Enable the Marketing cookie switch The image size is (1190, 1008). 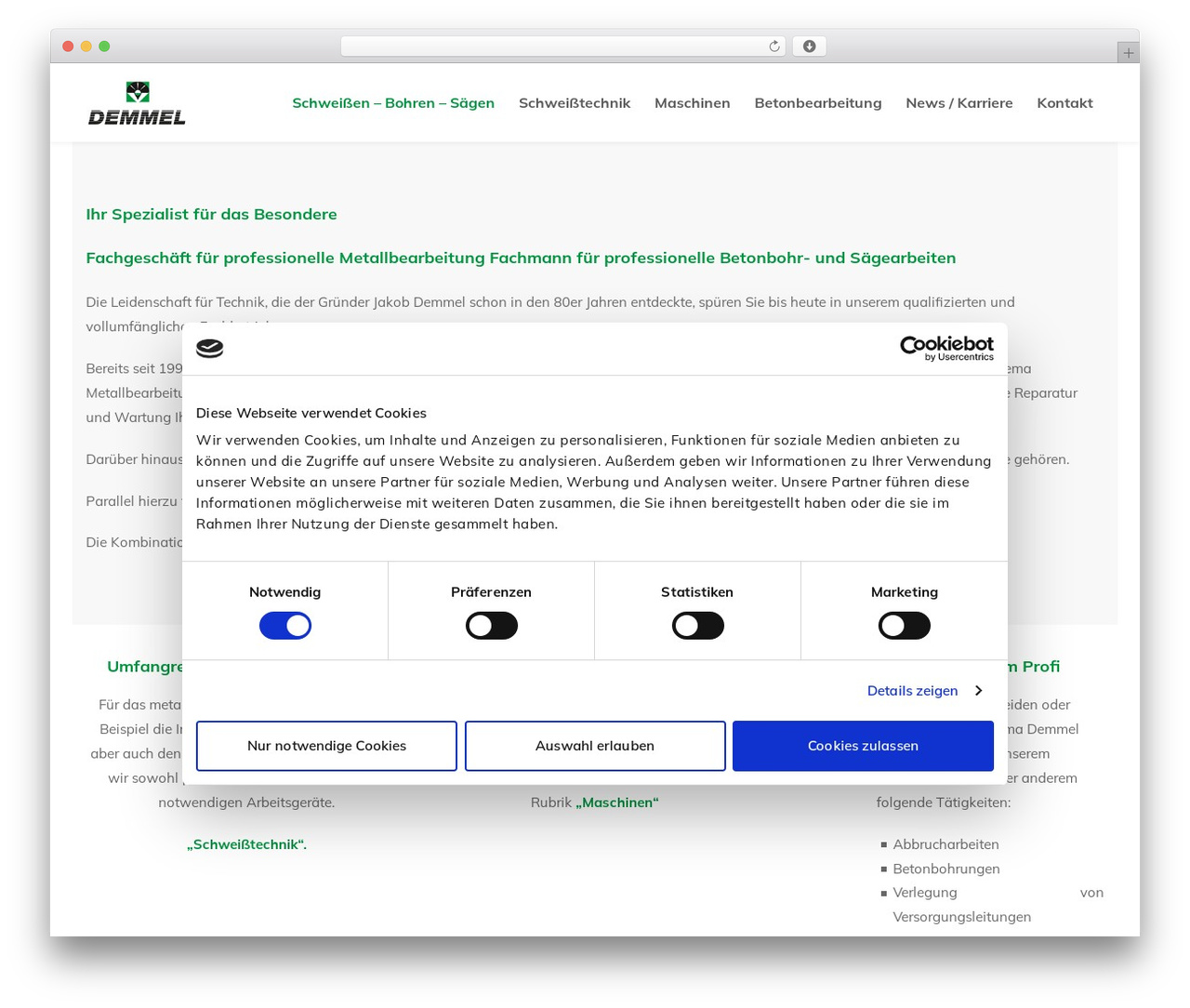[905, 626]
